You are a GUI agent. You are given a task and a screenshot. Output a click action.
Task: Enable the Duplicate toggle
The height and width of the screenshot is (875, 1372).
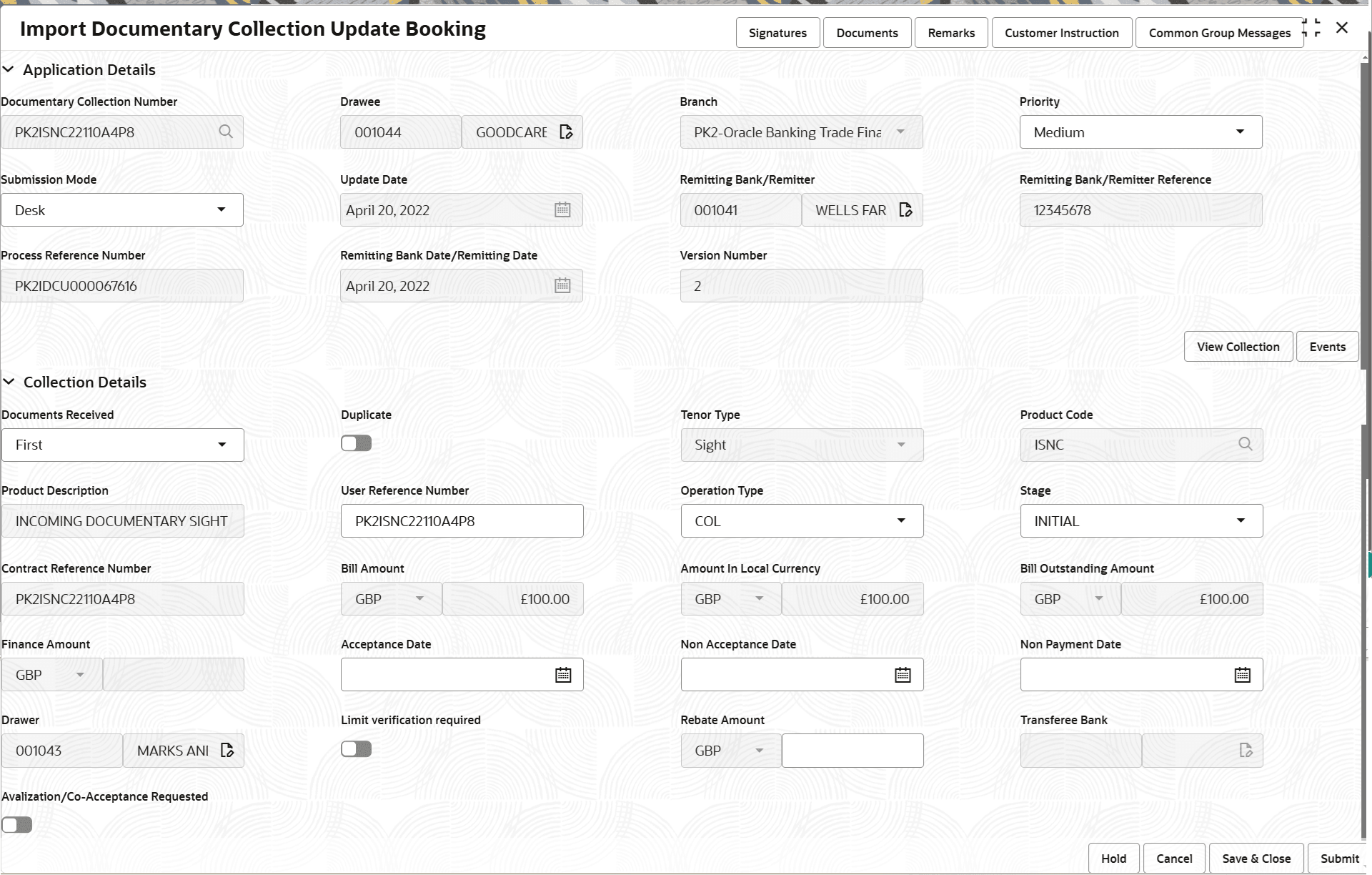pos(356,444)
